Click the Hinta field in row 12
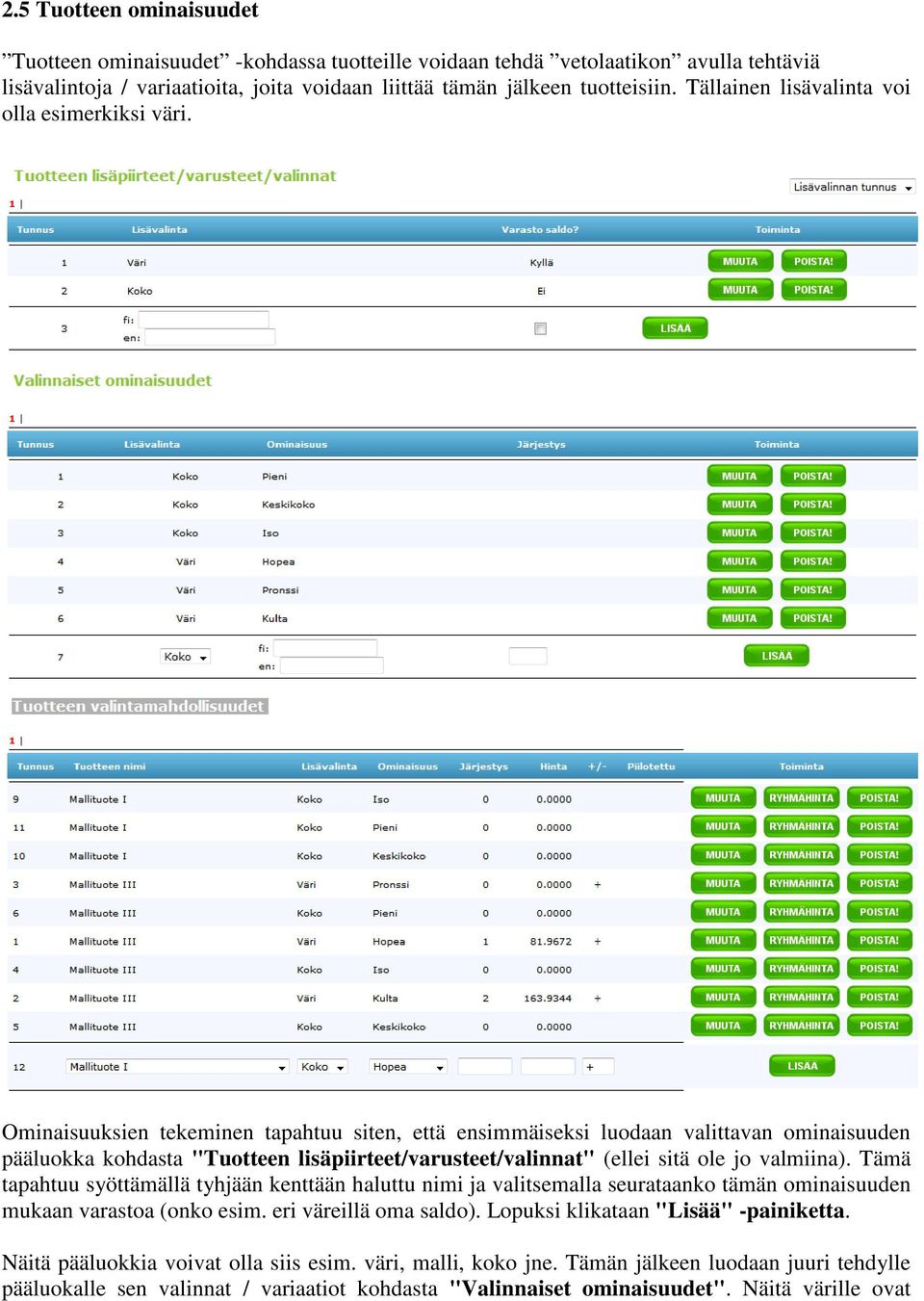Screen dimensions: 924x1301 click(548, 1066)
